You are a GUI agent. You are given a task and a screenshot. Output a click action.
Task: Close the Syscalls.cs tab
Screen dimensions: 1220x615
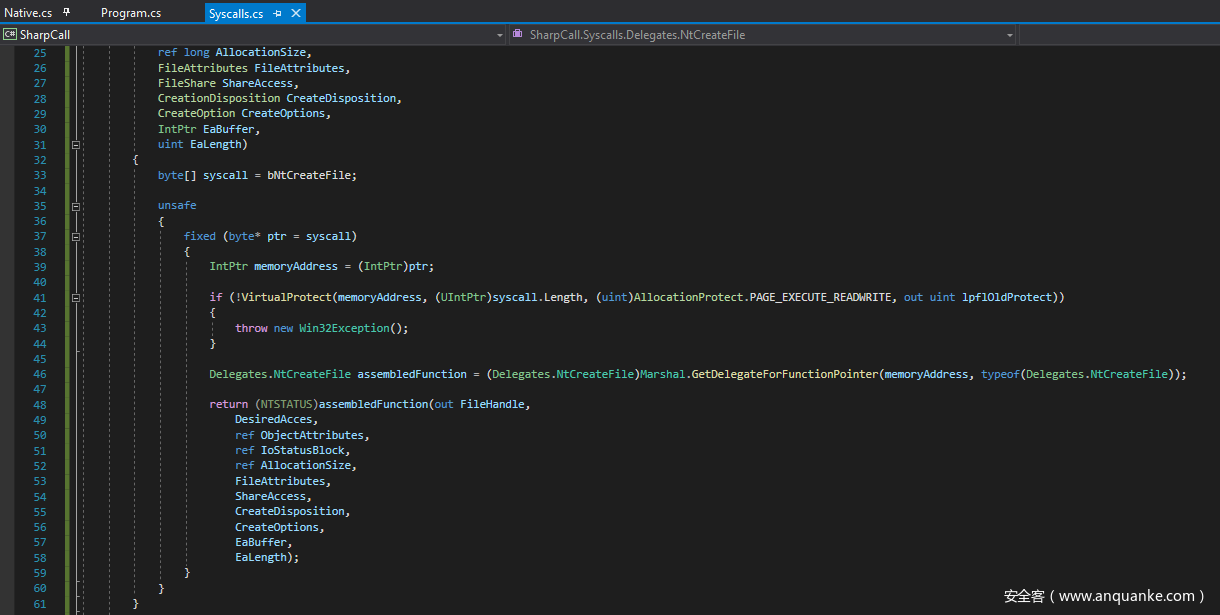pyautogui.click(x=295, y=14)
